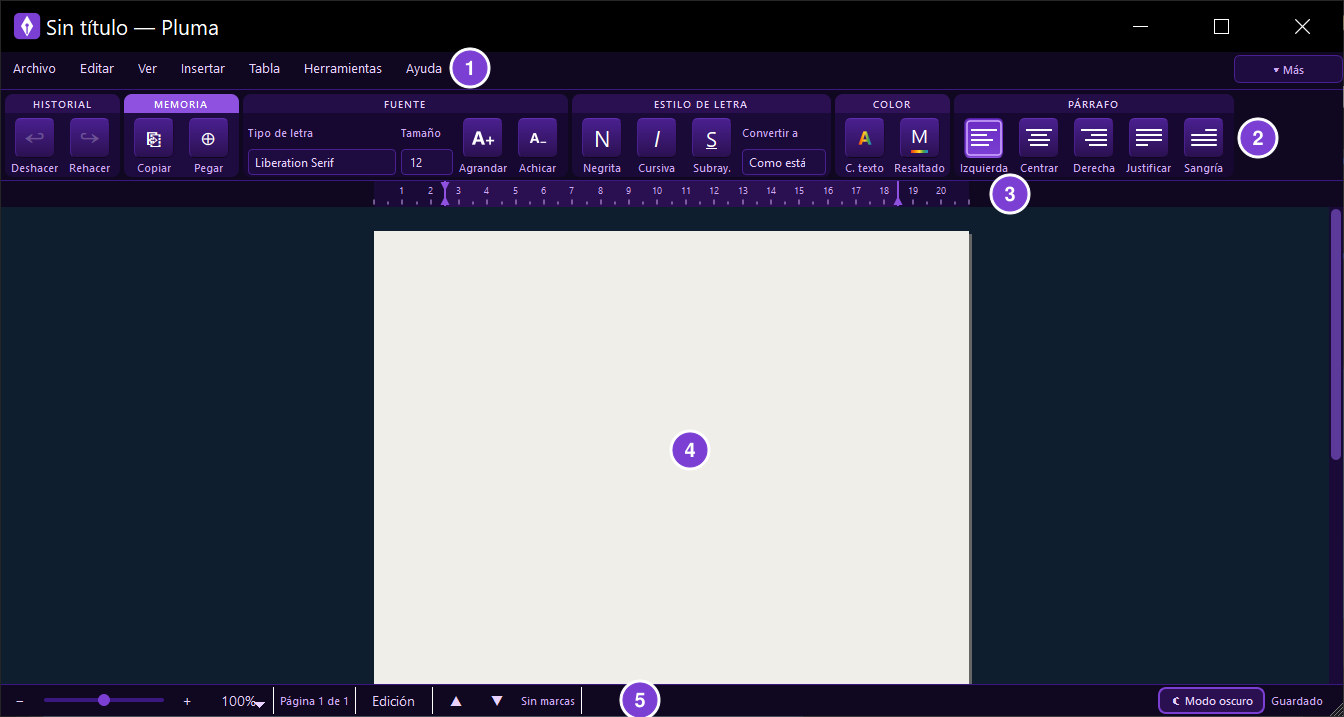Set alignment to Derecha
The image size is (1344, 717).
(1093, 138)
